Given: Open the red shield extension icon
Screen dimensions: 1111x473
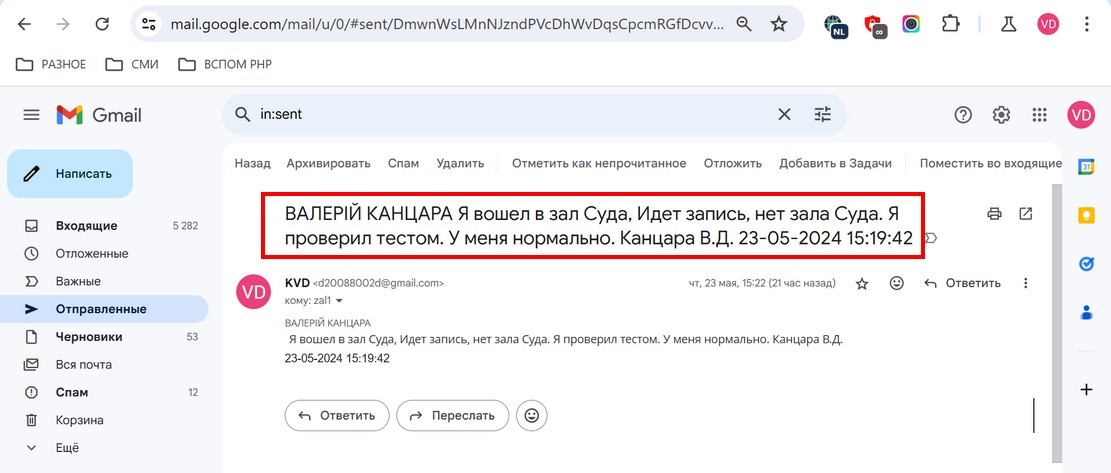Looking at the screenshot, I should click(x=875, y=25).
